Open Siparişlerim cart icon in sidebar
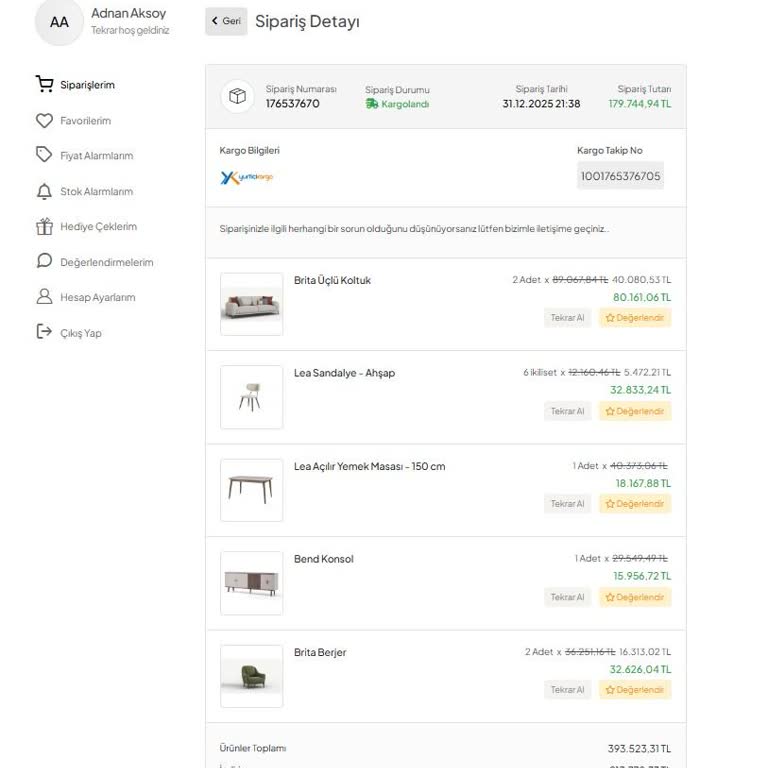Screen dimensions: 768x768 click(45, 84)
